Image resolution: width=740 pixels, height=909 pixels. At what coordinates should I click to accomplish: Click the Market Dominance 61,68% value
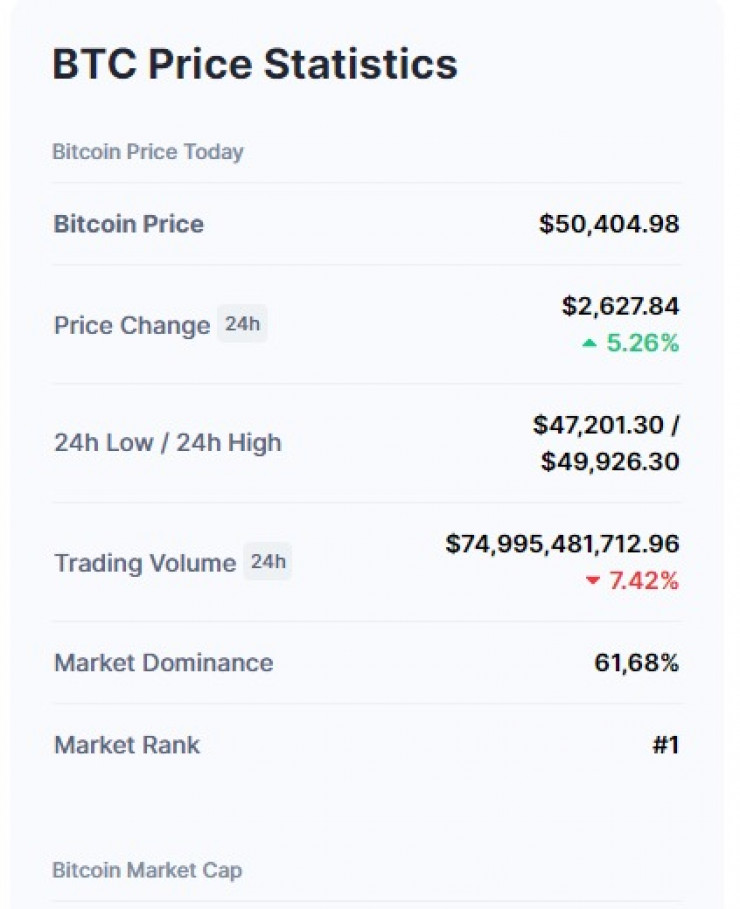click(x=636, y=663)
